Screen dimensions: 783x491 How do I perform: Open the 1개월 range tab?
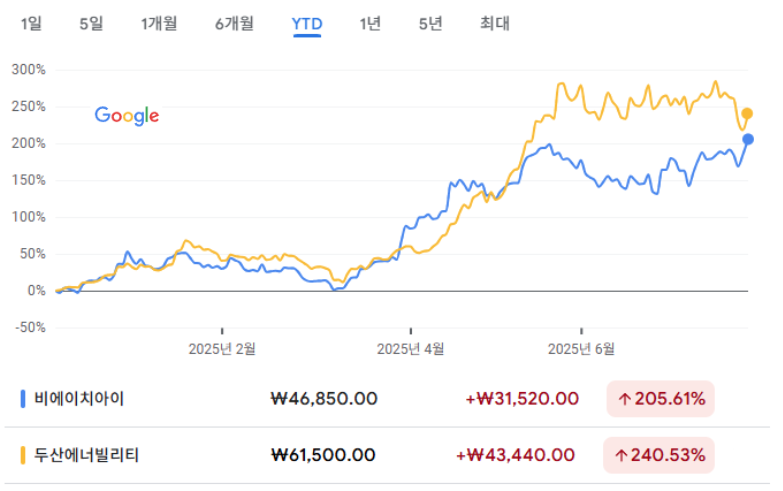click(159, 23)
